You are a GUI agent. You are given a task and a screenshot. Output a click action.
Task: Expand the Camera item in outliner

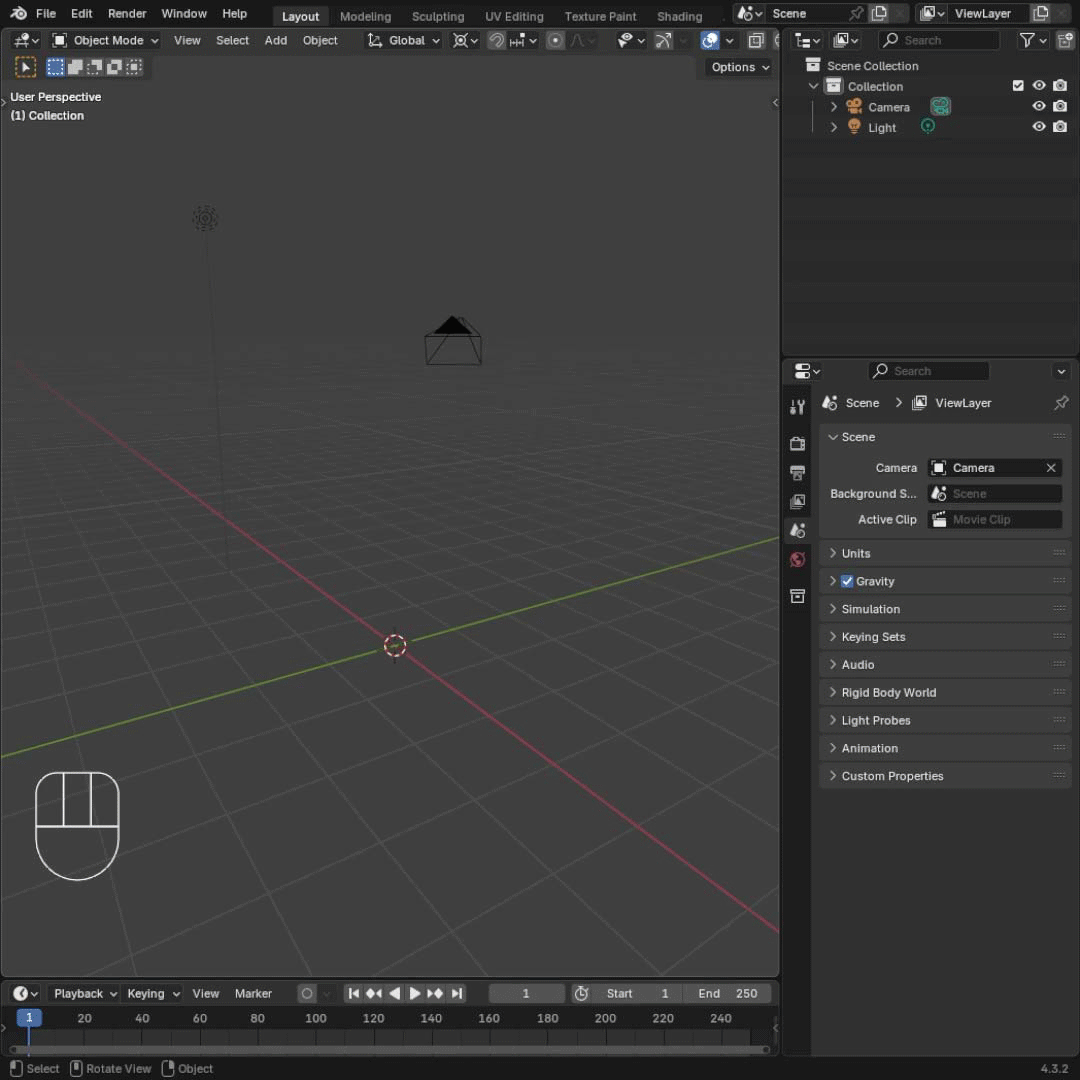click(834, 106)
